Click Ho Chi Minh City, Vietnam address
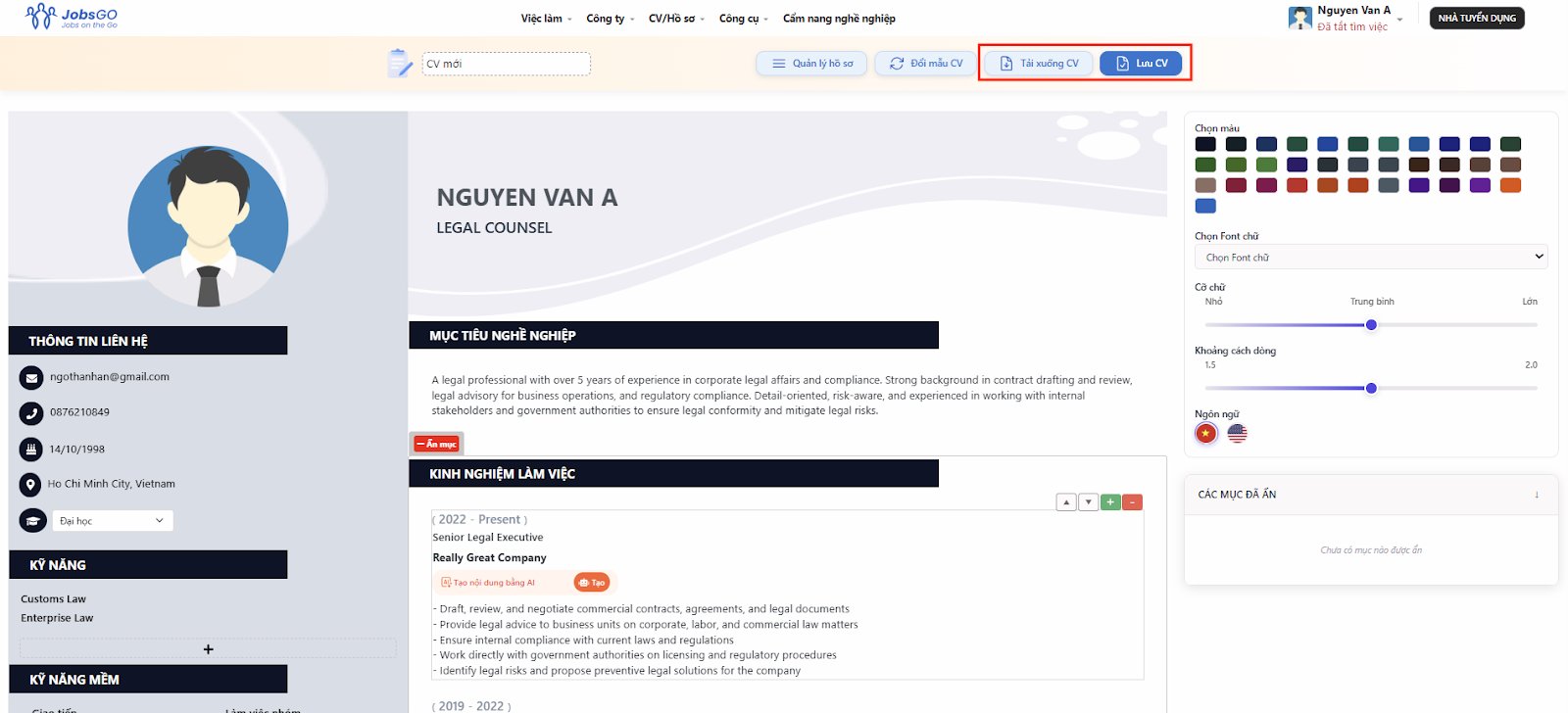Image resolution: width=1568 pixels, height=713 pixels. click(112, 484)
